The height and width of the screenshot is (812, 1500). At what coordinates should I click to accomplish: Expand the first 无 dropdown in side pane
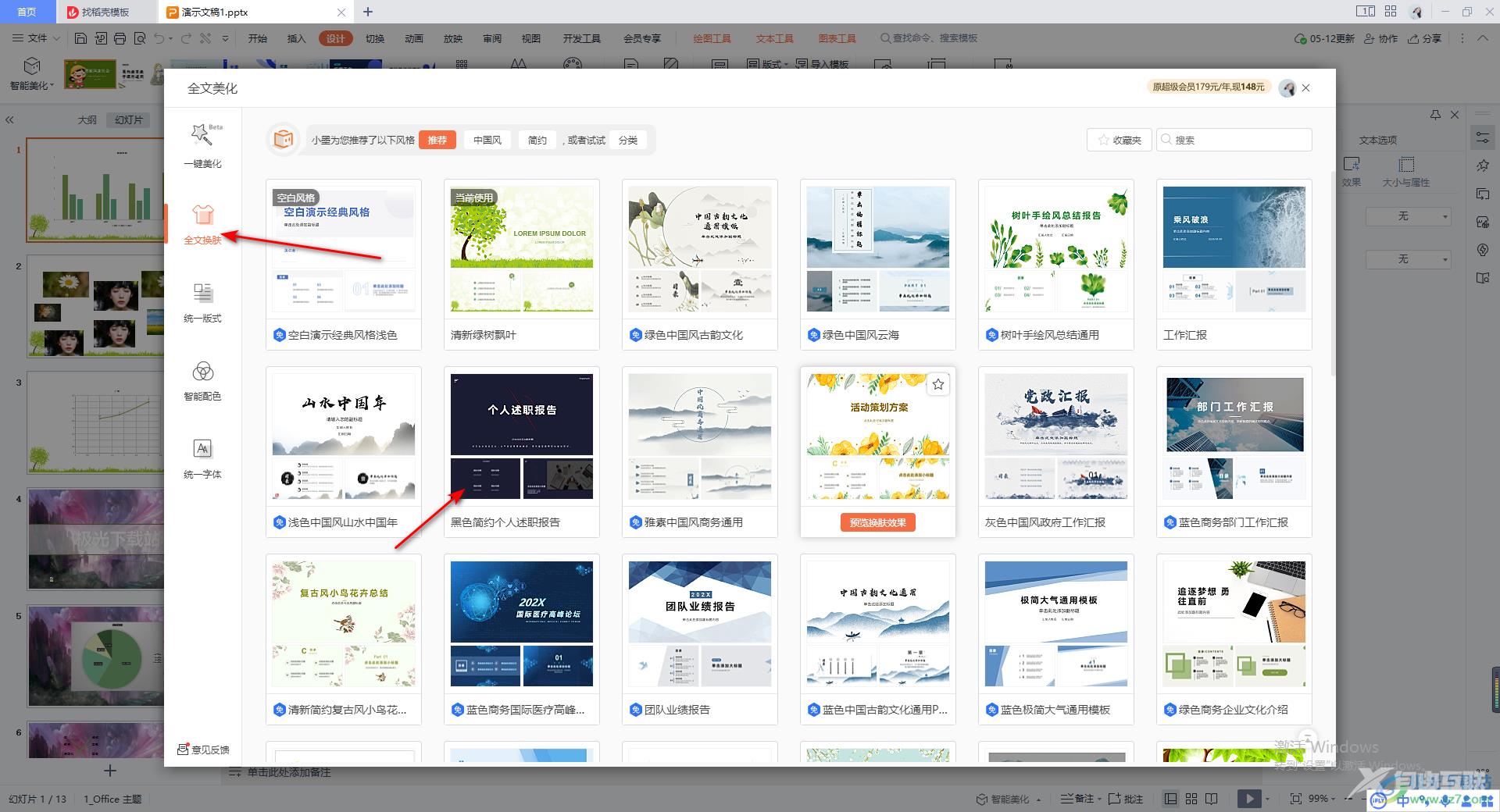click(x=1408, y=216)
